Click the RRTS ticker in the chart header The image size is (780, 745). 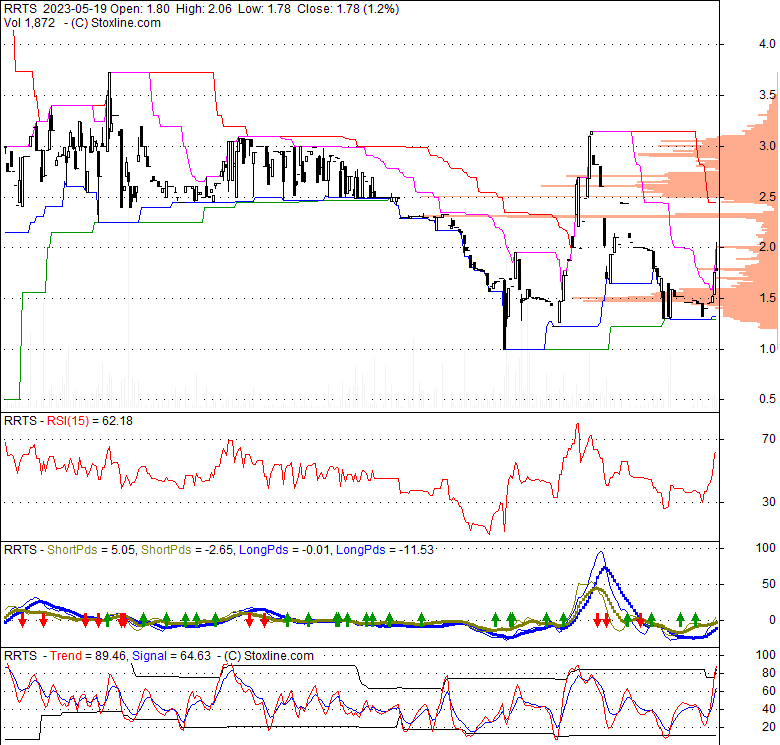[20, 9]
